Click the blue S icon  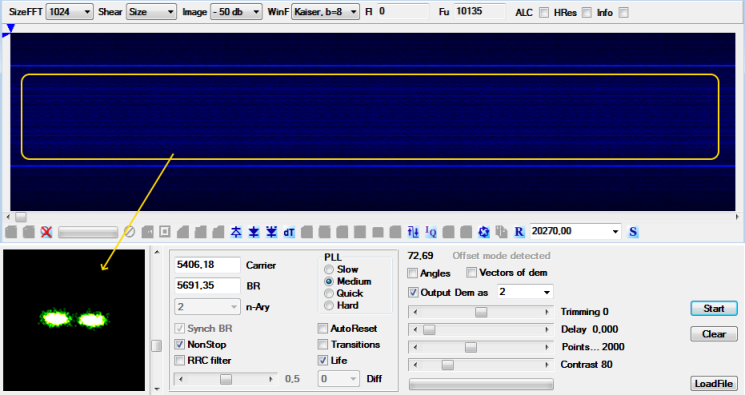click(x=633, y=232)
